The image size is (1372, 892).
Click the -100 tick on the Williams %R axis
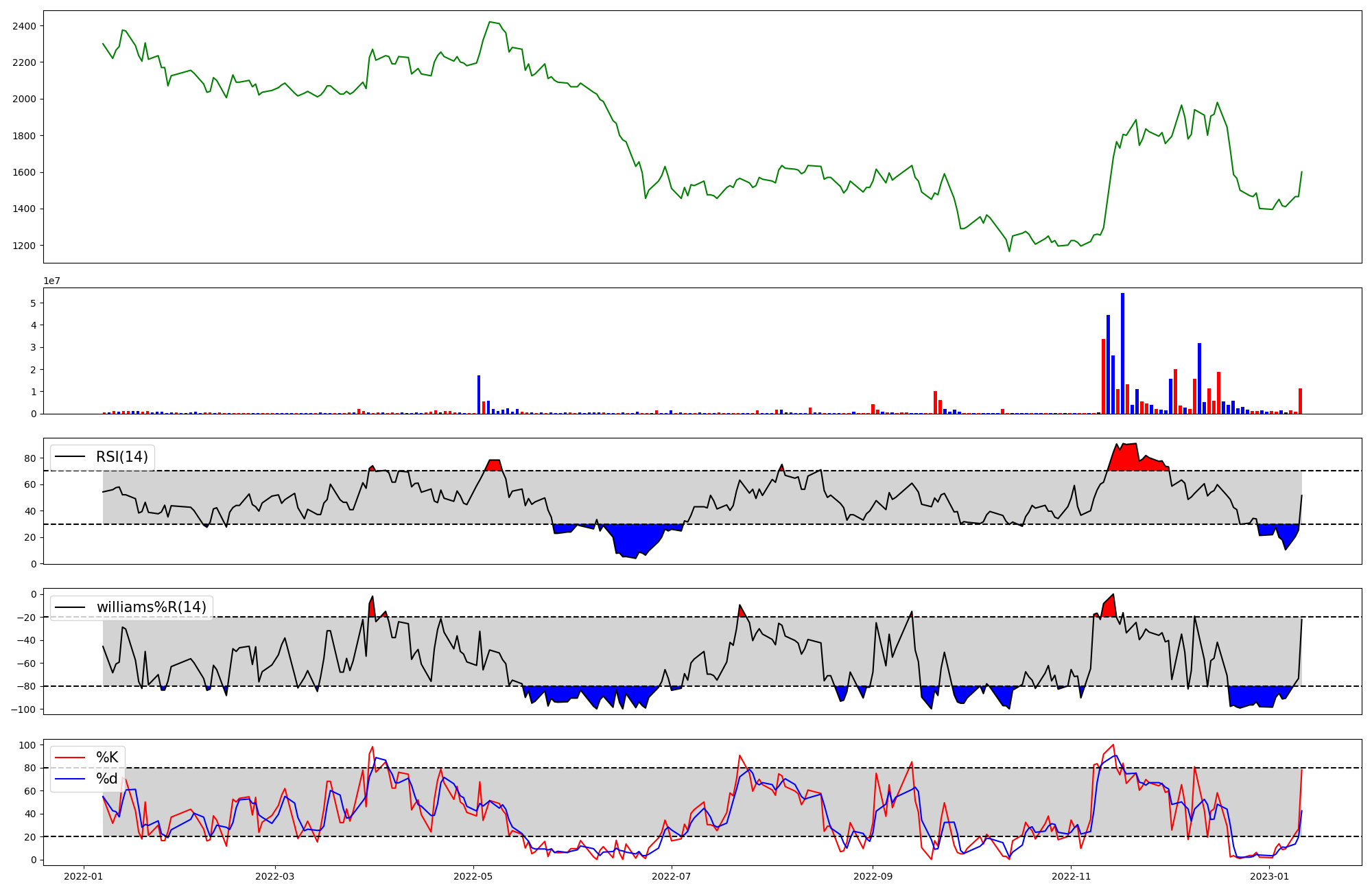(x=23, y=709)
